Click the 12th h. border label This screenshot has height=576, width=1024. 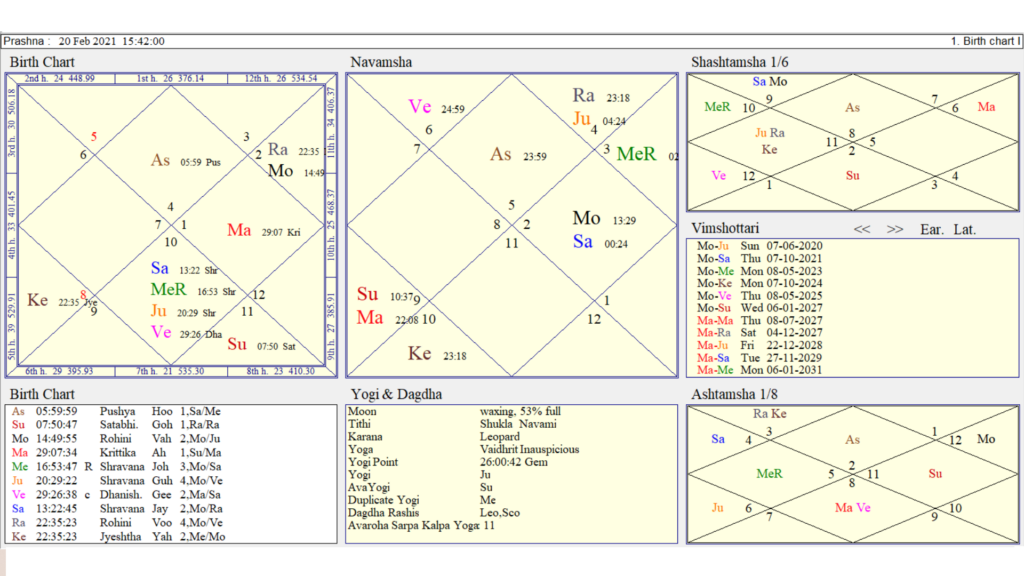pyautogui.click(x=281, y=78)
